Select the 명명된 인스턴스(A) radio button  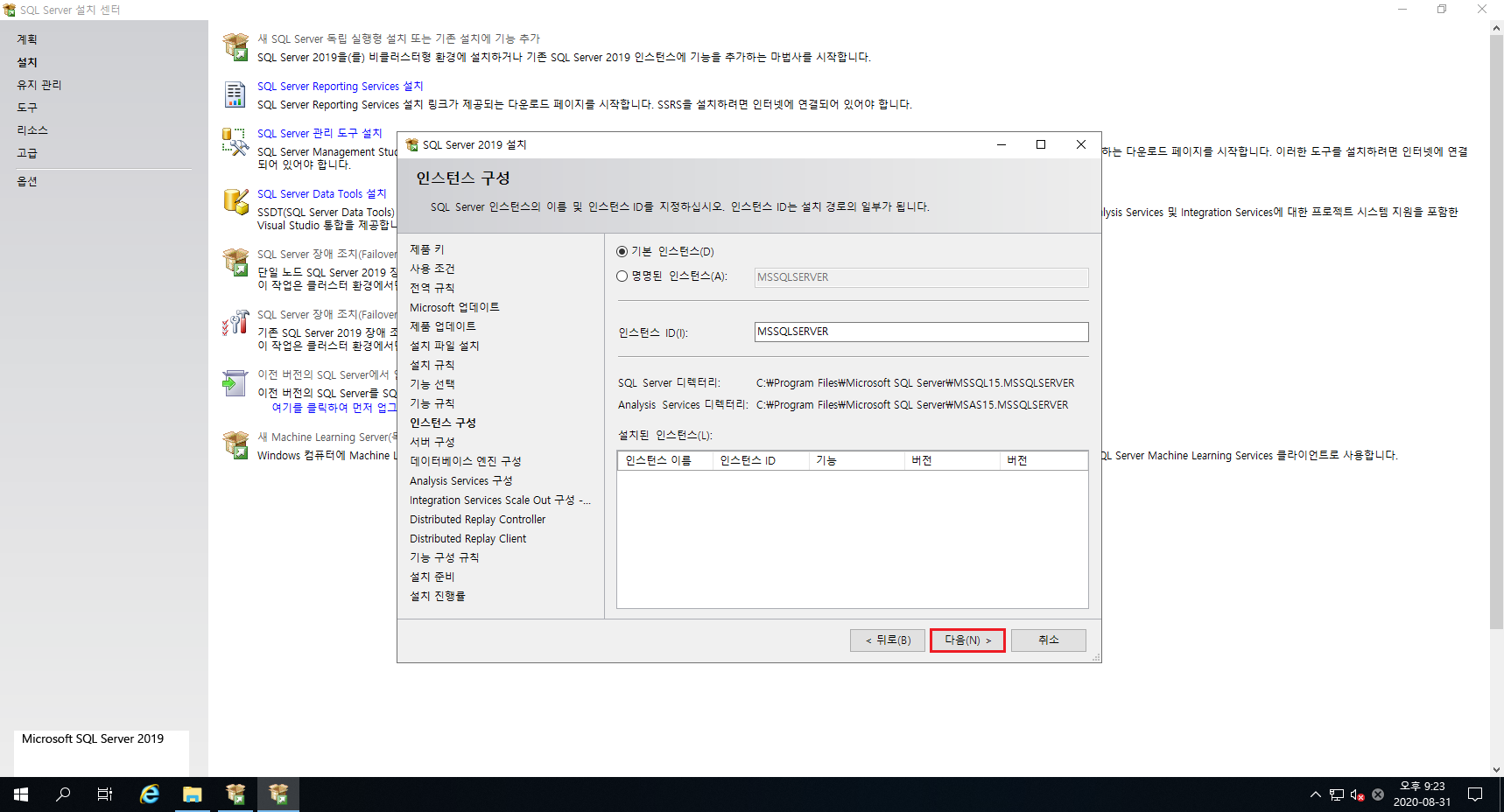(x=622, y=276)
